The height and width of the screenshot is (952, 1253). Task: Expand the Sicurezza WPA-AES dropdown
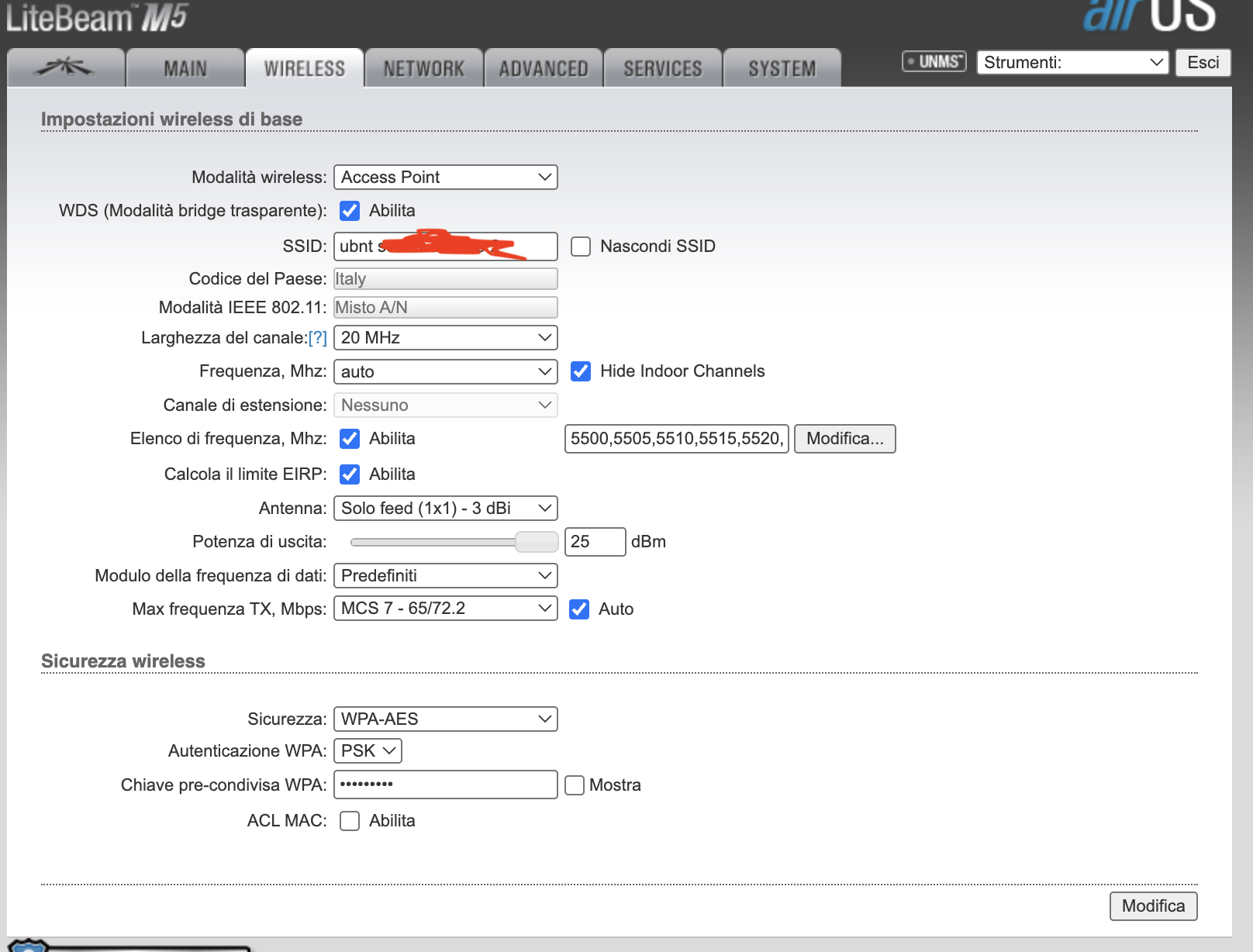pyautogui.click(x=445, y=719)
